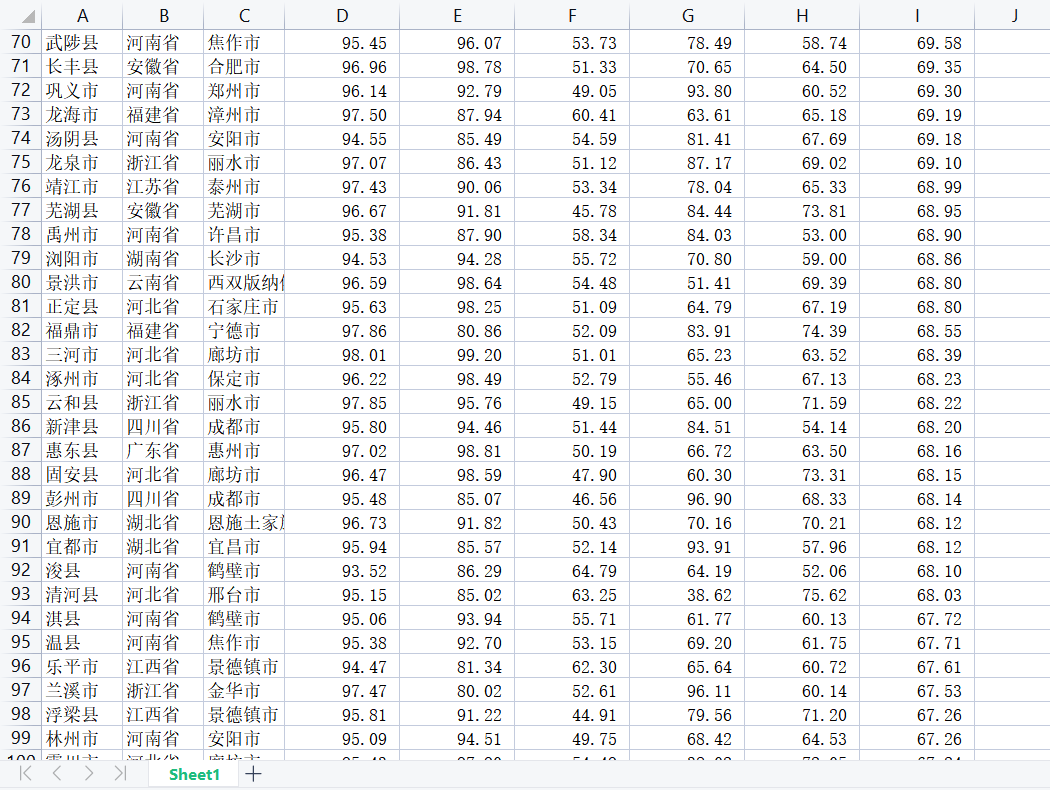The image size is (1050, 790).
Task: Select column H header
Action: pyautogui.click(x=802, y=16)
